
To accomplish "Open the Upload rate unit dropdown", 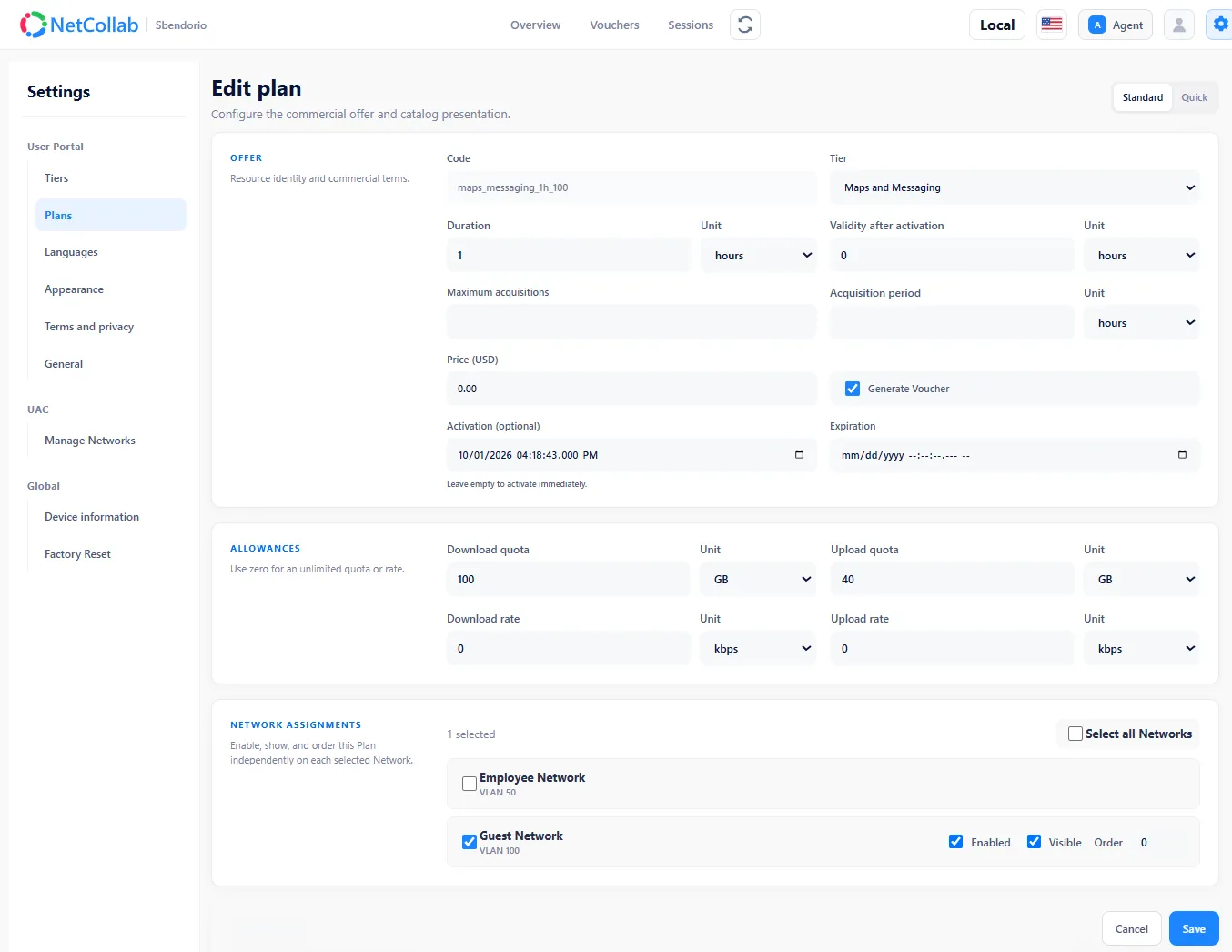I will tap(1141, 648).
